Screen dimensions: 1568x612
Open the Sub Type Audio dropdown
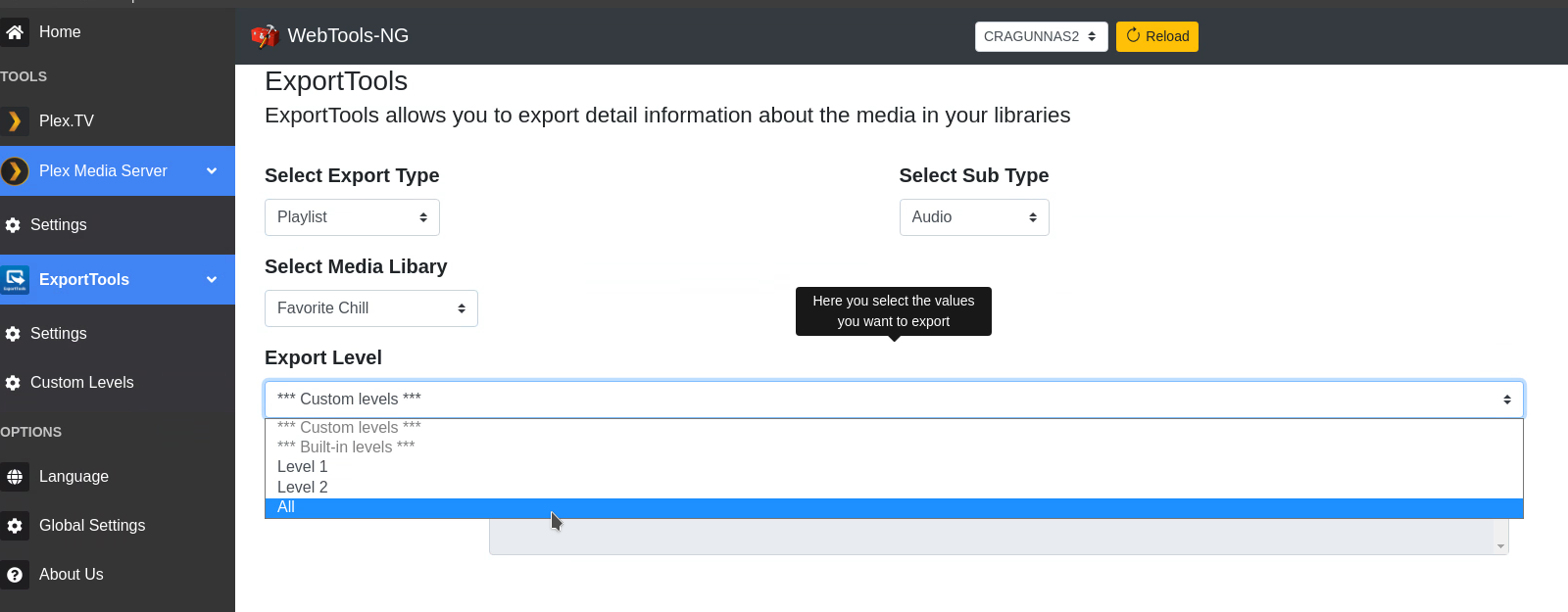[x=974, y=217]
